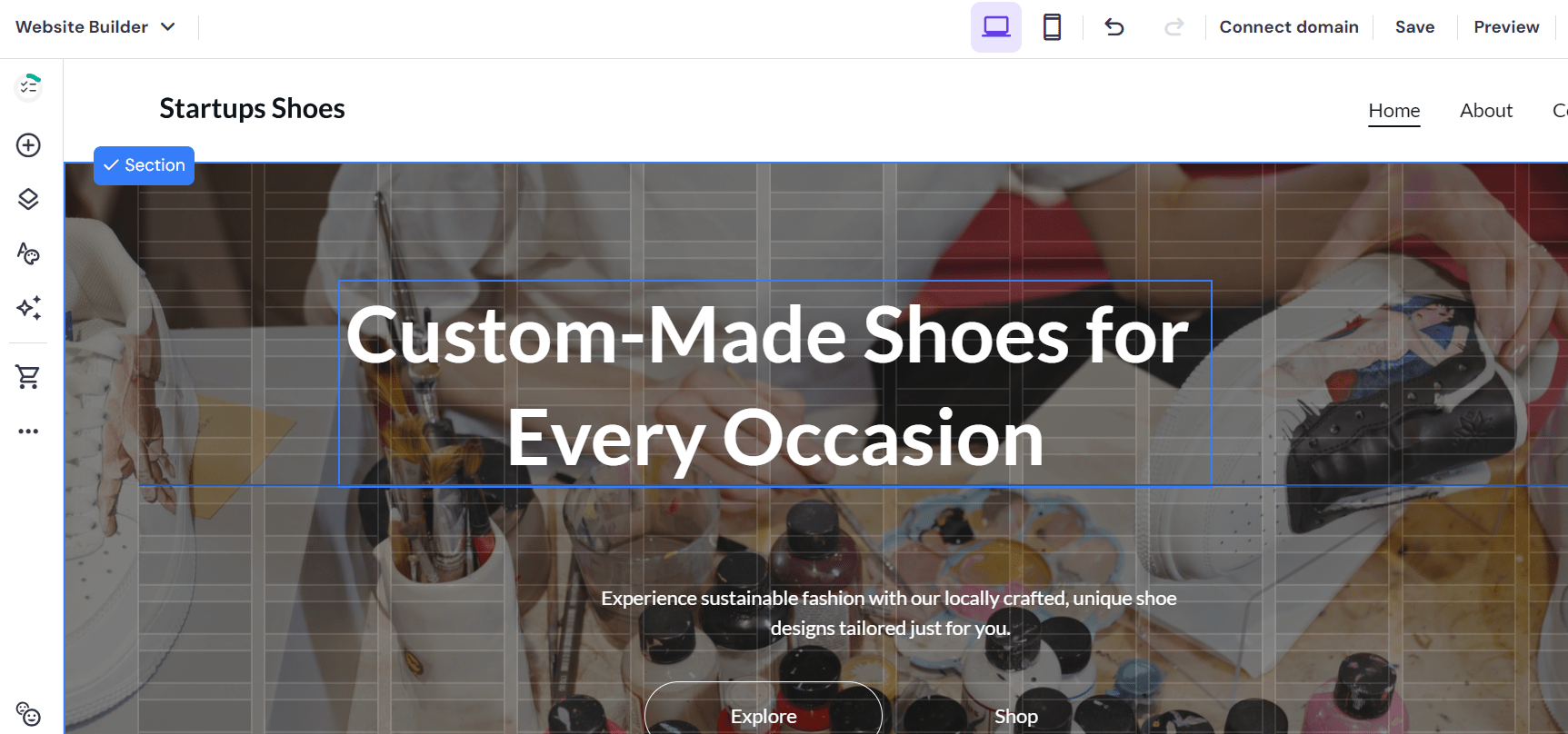Expand the Website Builder dropdown menu

[x=95, y=27]
